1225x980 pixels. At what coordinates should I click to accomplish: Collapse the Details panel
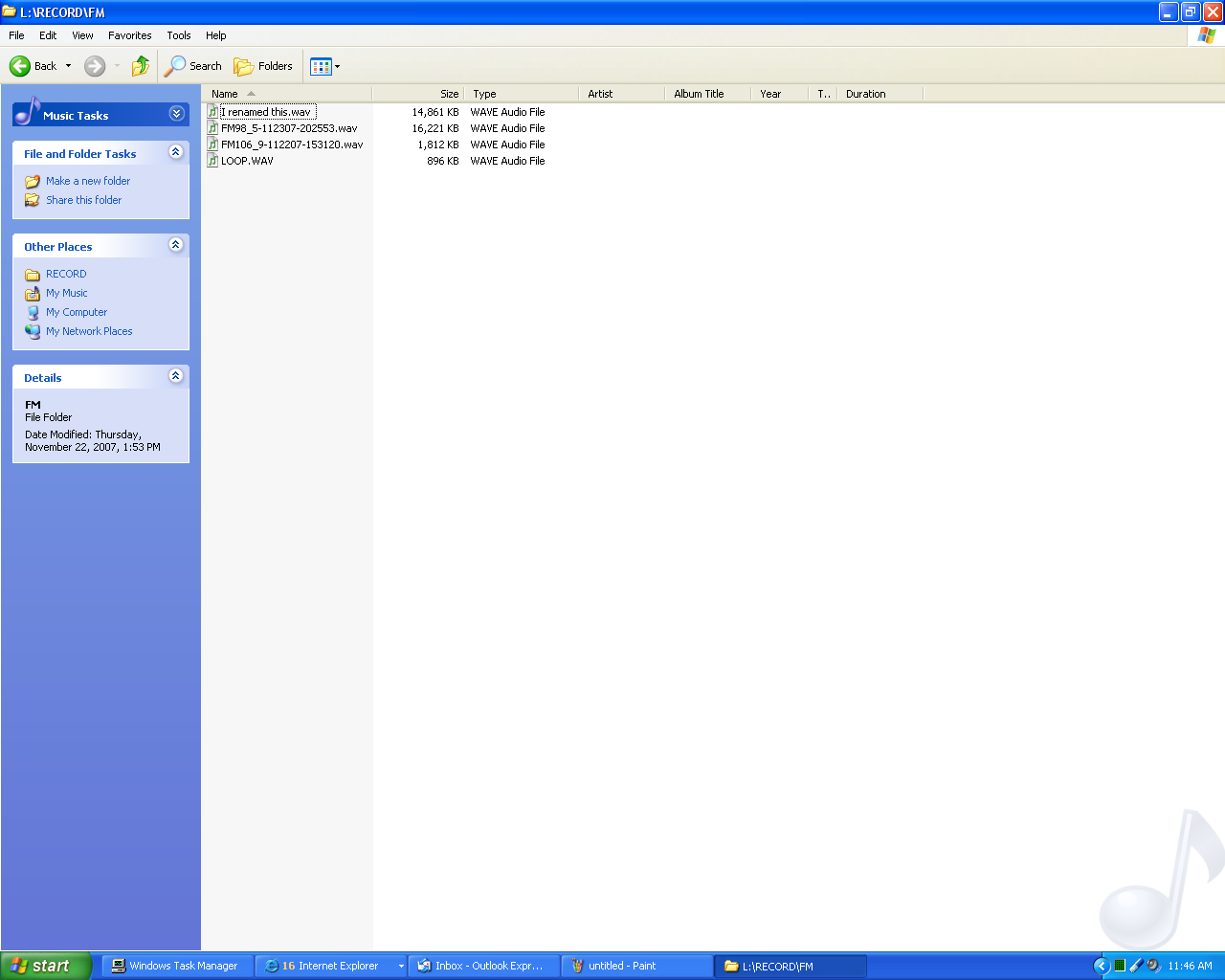[x=175, y=376]
